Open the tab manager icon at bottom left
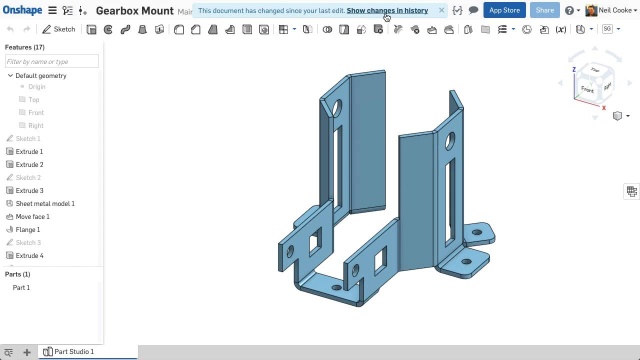 point(9,352)
